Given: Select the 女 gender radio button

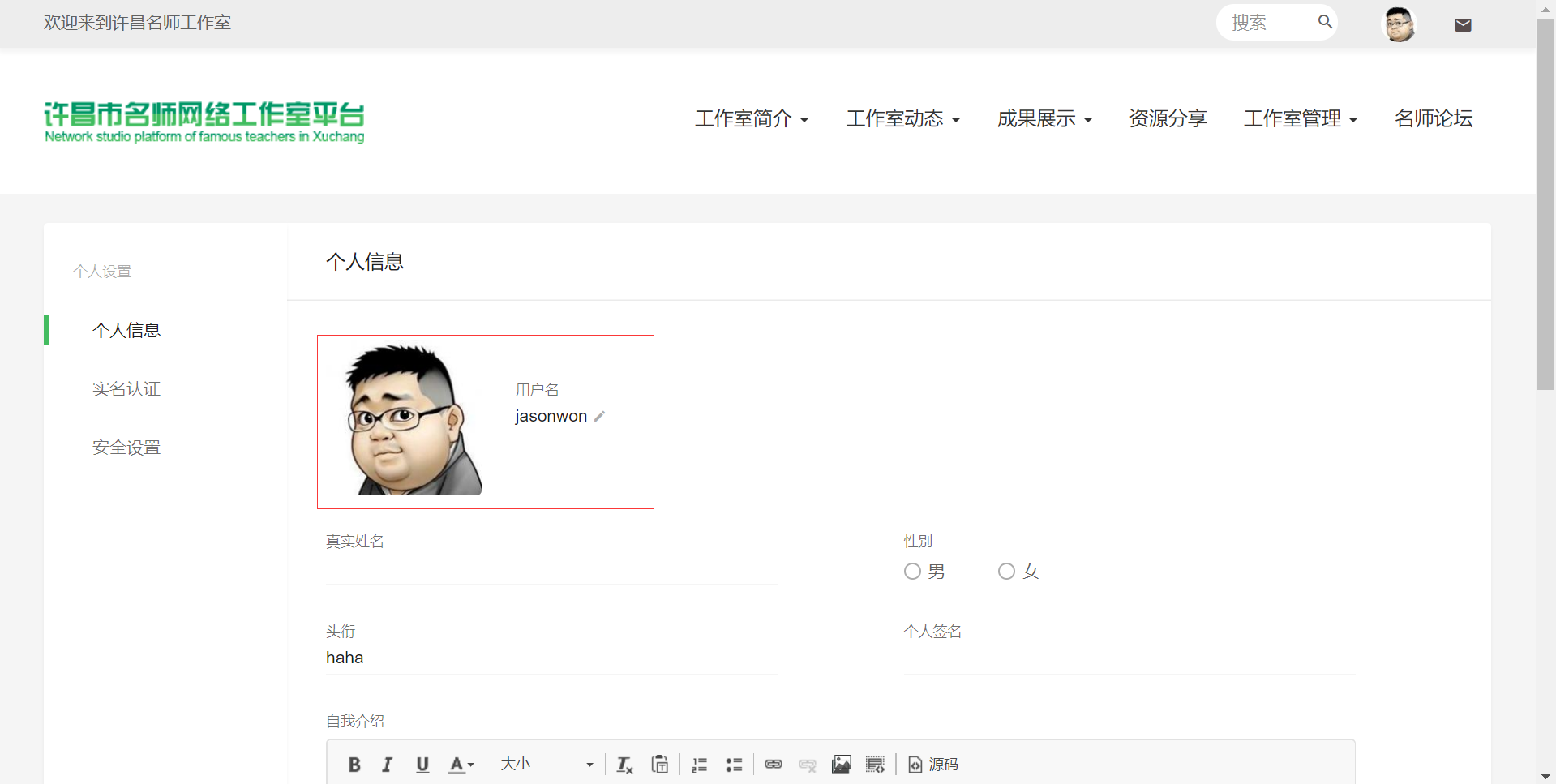Looking at the screenshot, I should click(x=1006, y=572).
